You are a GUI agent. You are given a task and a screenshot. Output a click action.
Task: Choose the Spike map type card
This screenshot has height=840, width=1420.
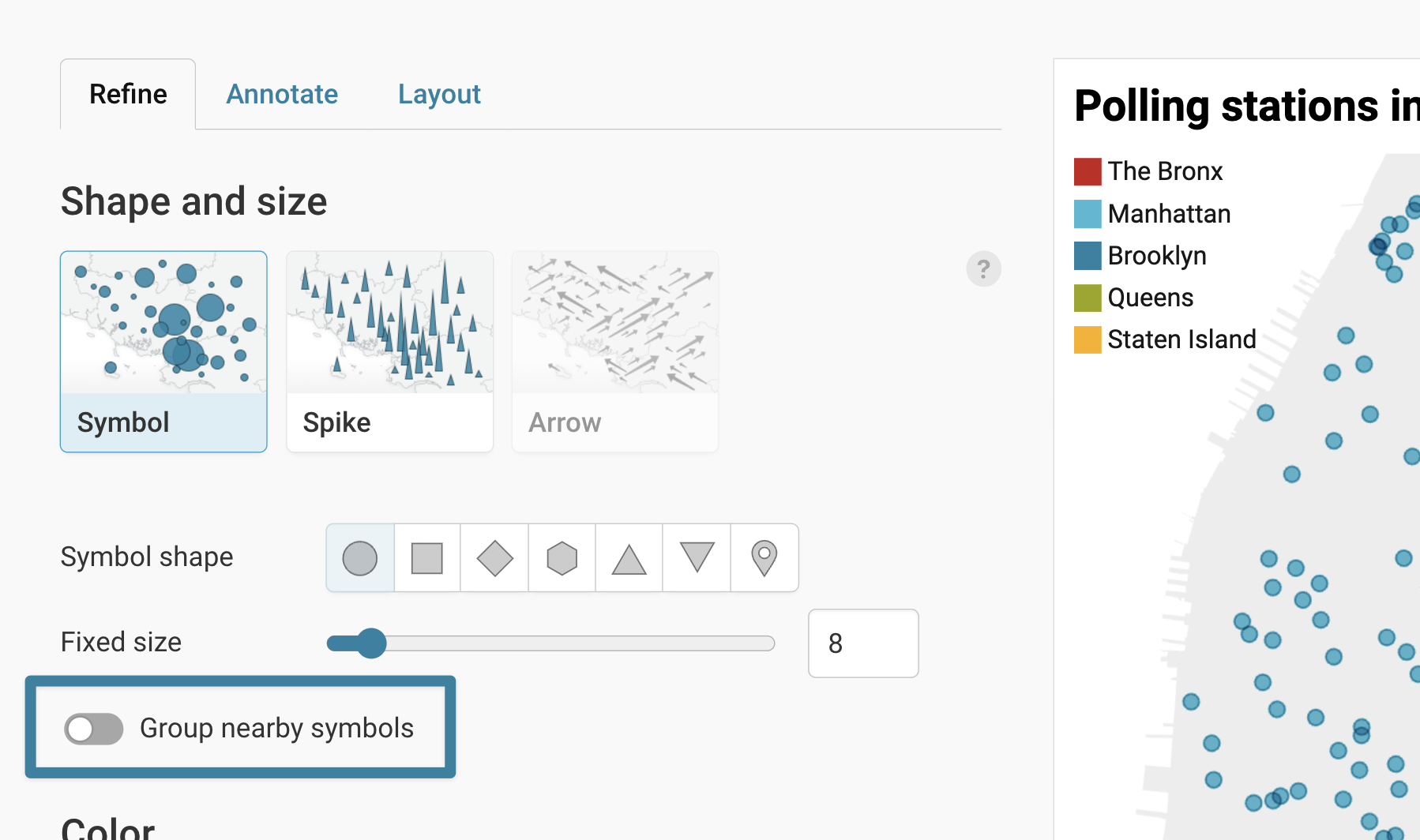pos(390,351)
